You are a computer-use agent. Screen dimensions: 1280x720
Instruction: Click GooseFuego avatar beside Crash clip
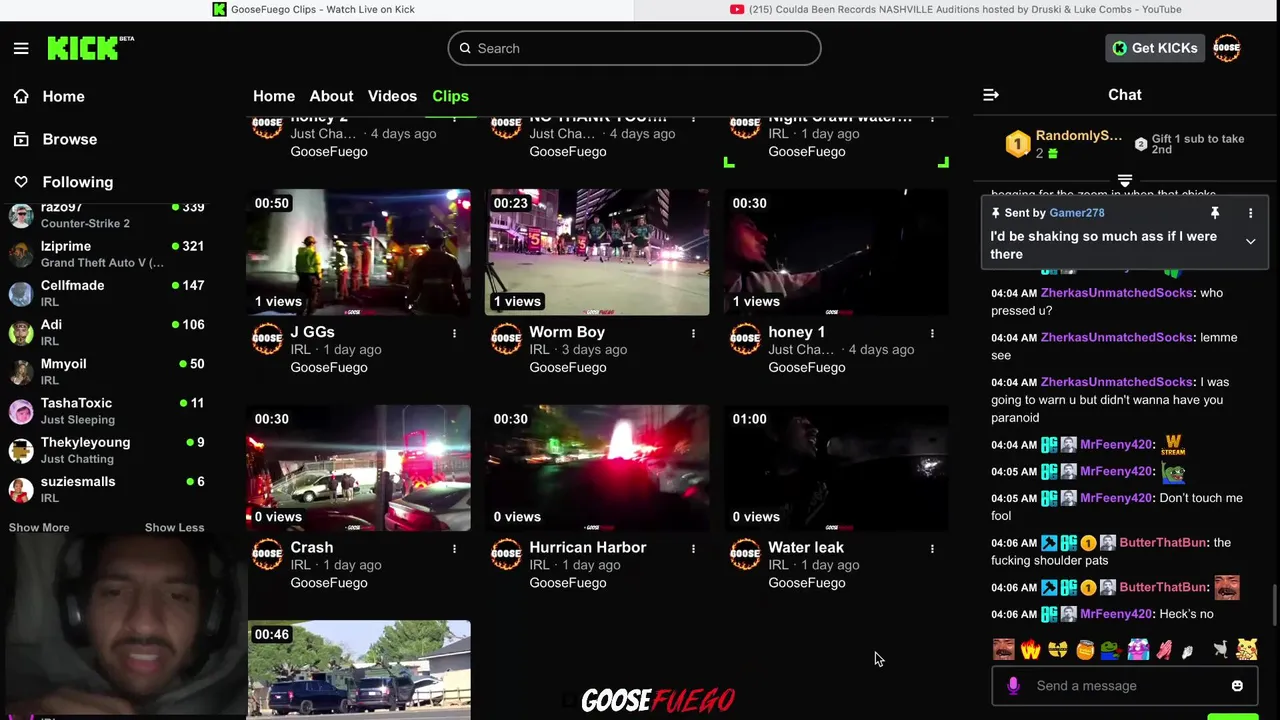pyautogui.click(x=267, y=553)
